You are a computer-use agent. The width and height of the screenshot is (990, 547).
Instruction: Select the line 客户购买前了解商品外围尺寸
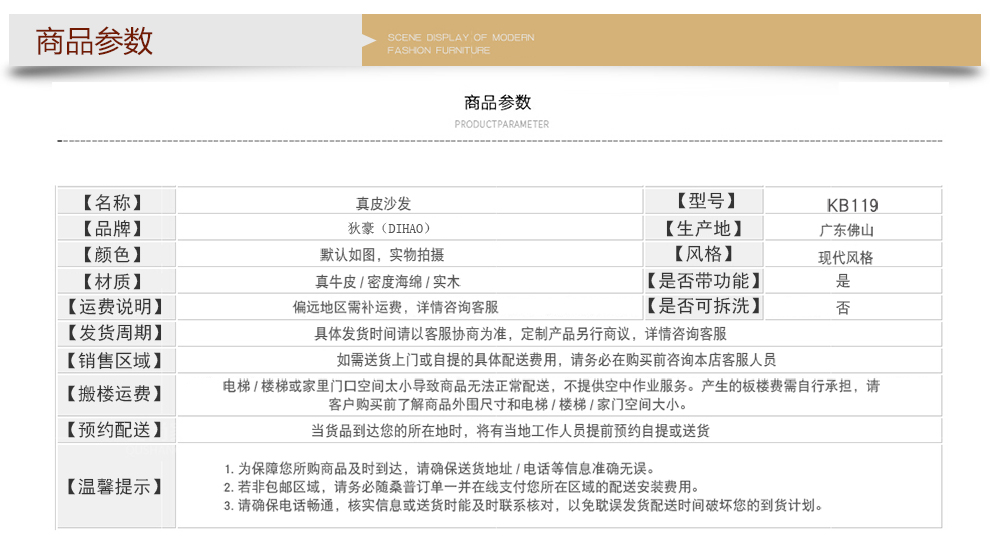(508, 404)
